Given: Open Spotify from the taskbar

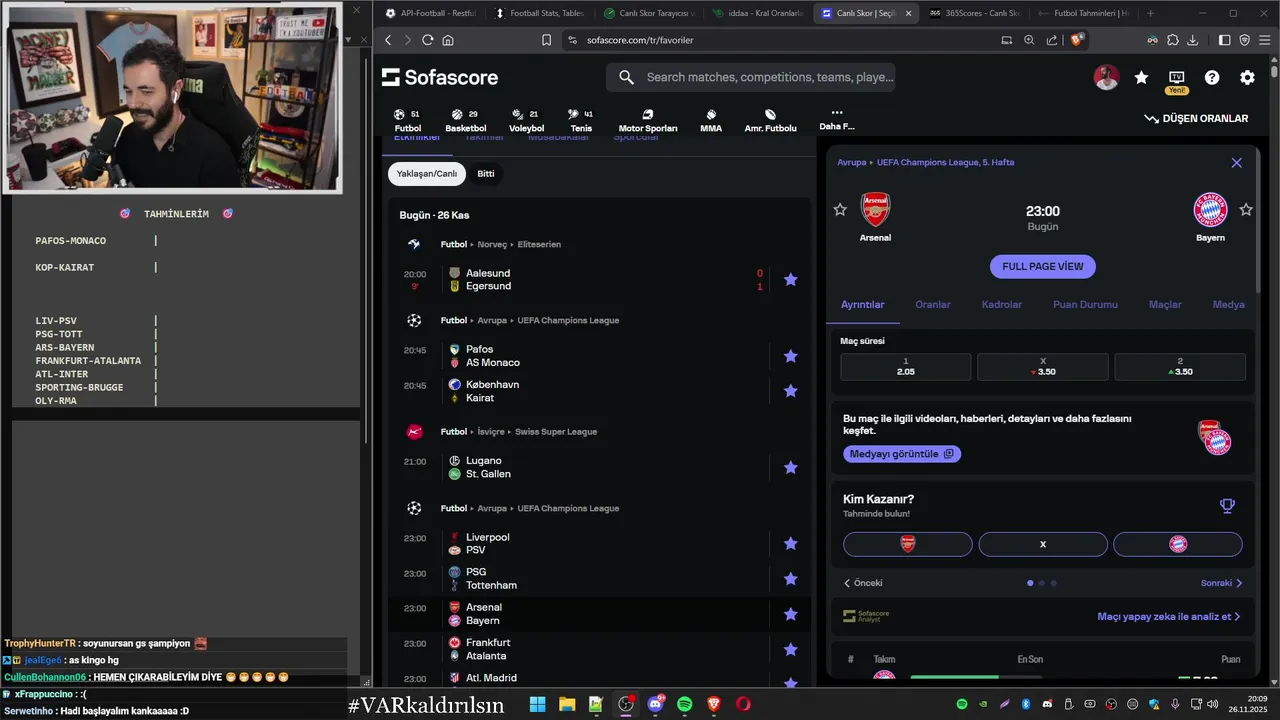Looking at the screenshot, I should 685,704.
